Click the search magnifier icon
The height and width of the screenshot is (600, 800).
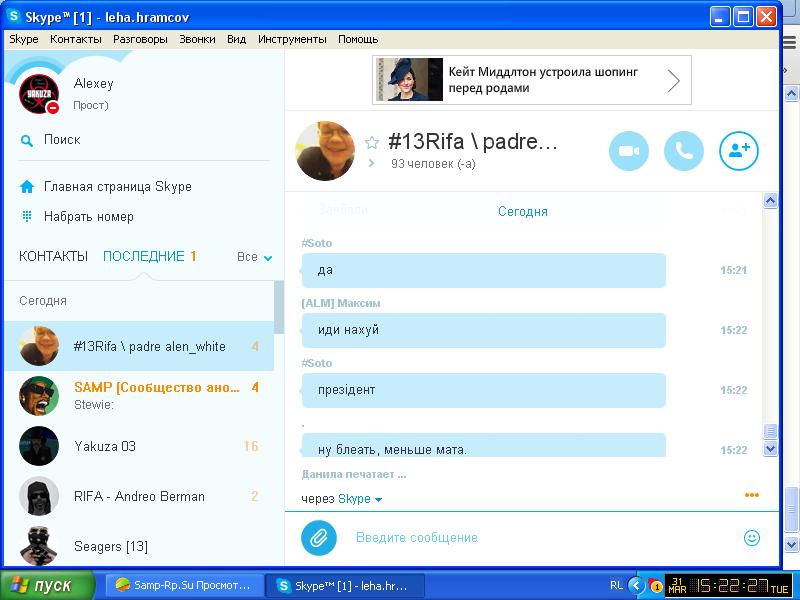click(x=27, y=140)
